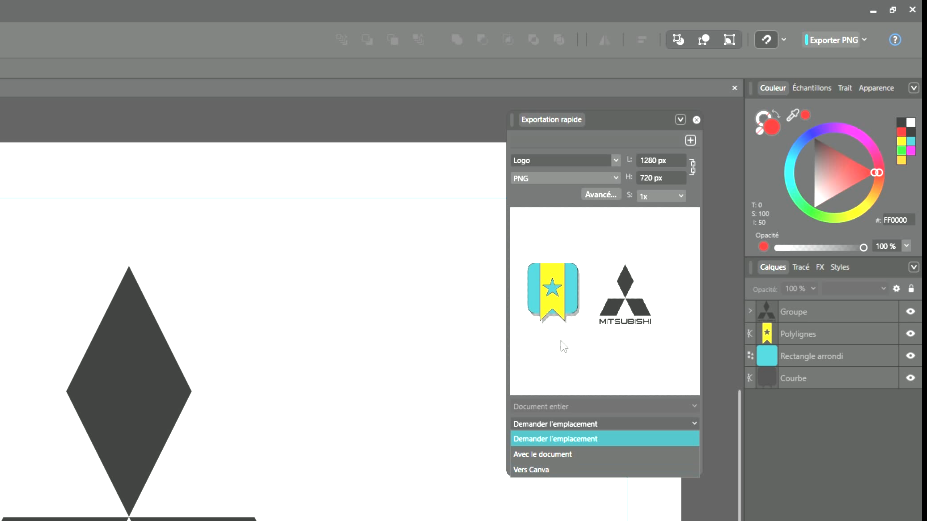Click the Avancé... button
Screen dimensions: 927x521
click(x=601, y=195)
